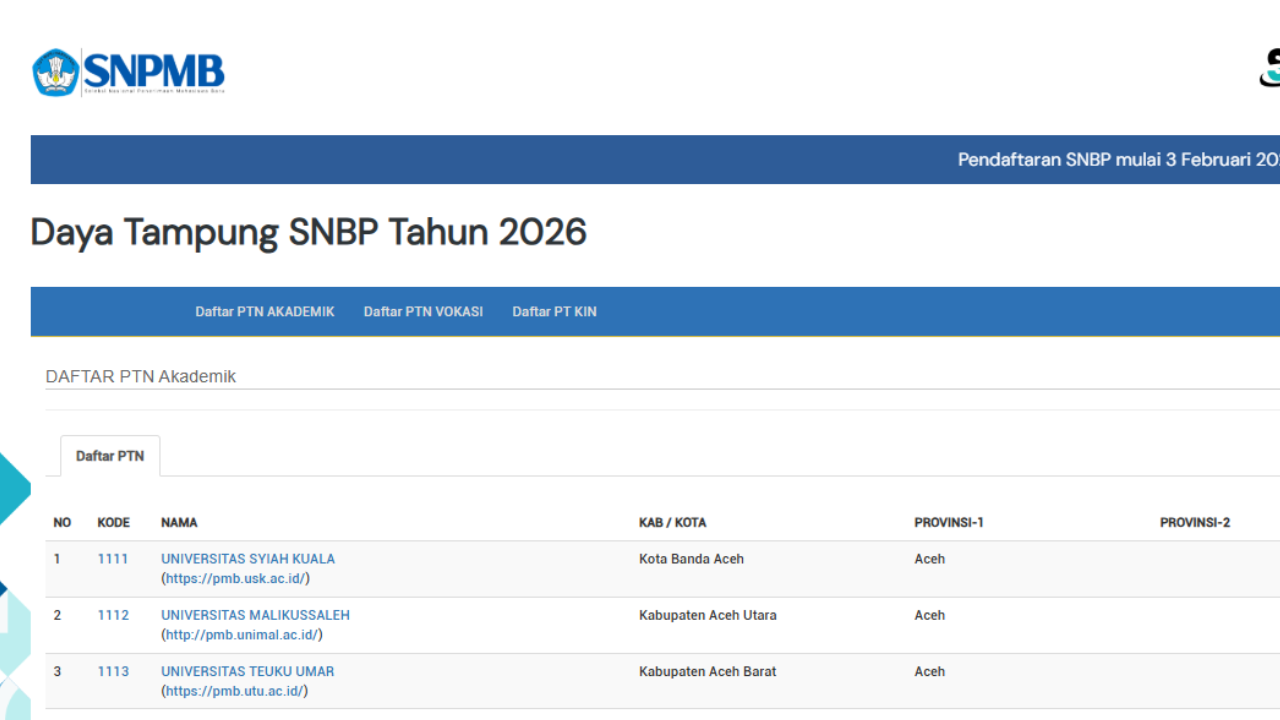Visit https://pmb.usk.ac.id/ website link
1280x720 pixels.
coord(235,577)
